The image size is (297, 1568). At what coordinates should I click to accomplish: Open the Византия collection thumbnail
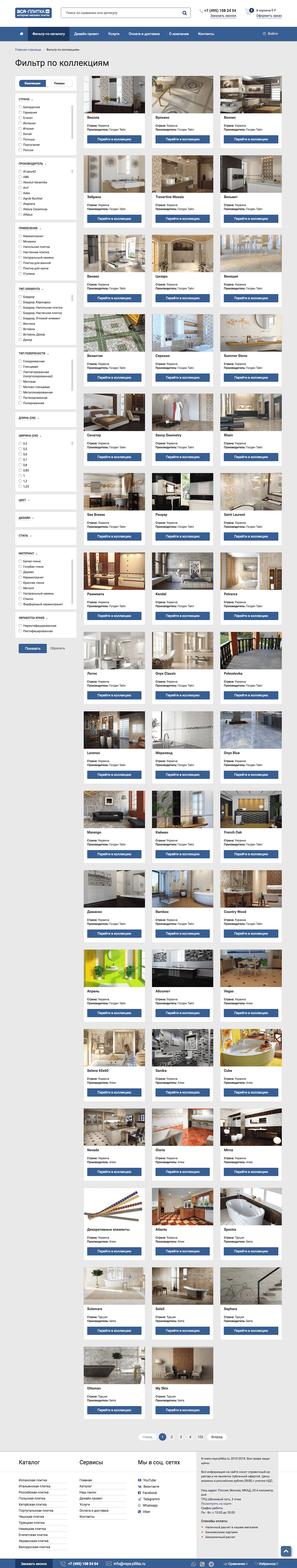[114, 333]
